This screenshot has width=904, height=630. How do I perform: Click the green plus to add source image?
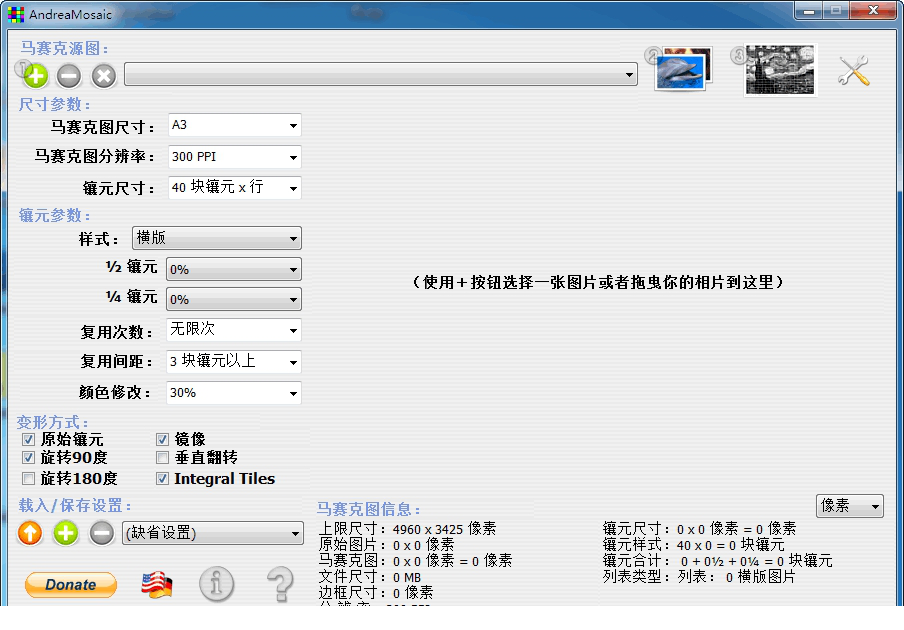tap(35, 75)
